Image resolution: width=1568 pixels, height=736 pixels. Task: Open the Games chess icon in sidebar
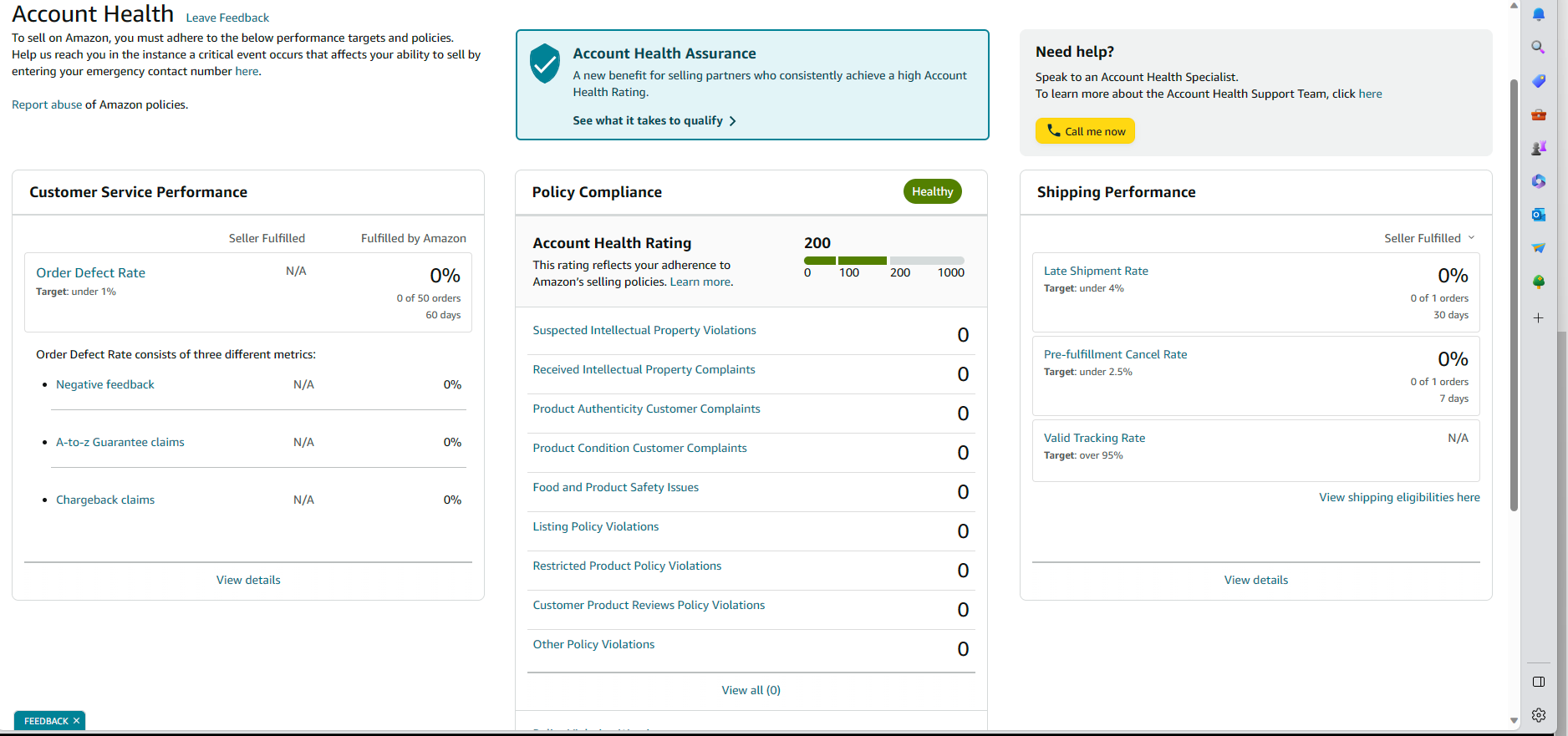(1538, 148)
